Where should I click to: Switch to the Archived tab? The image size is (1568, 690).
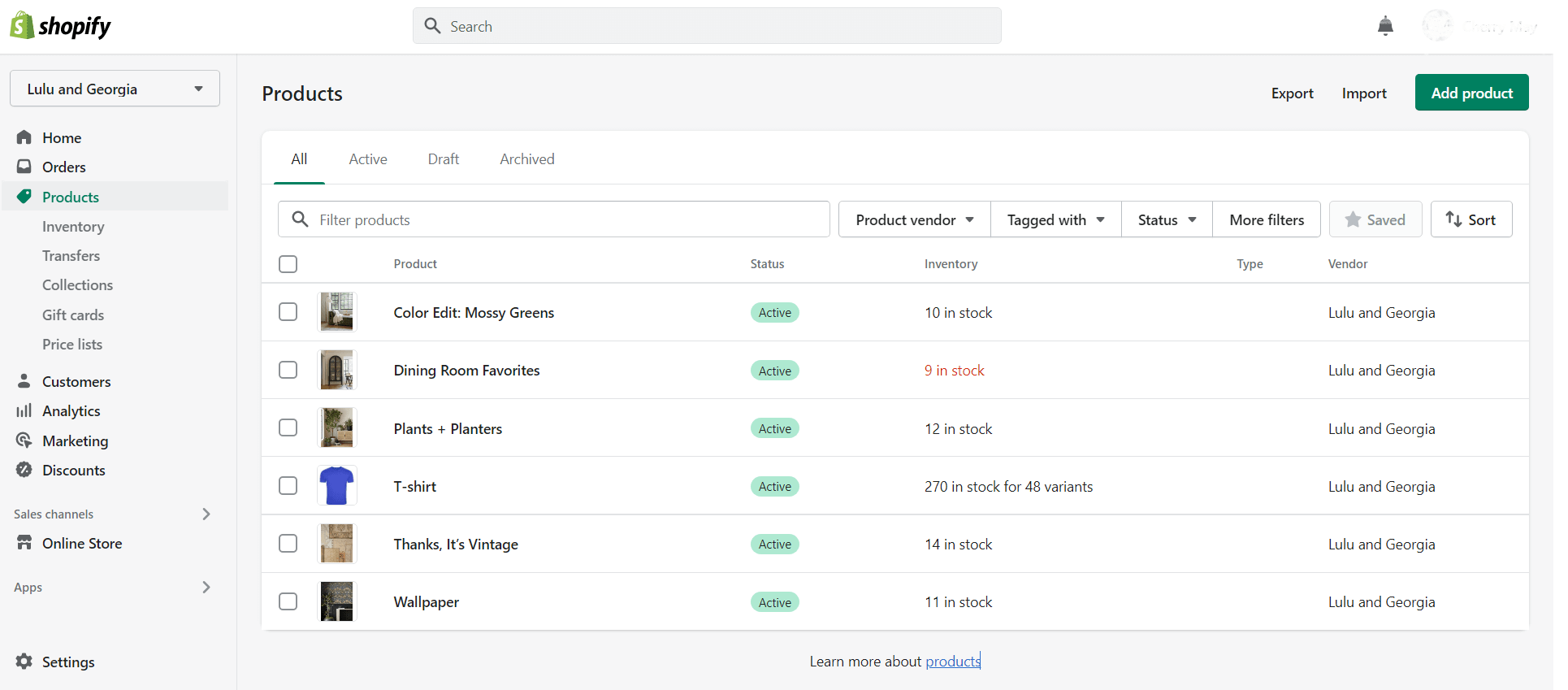tap(527, 159)
